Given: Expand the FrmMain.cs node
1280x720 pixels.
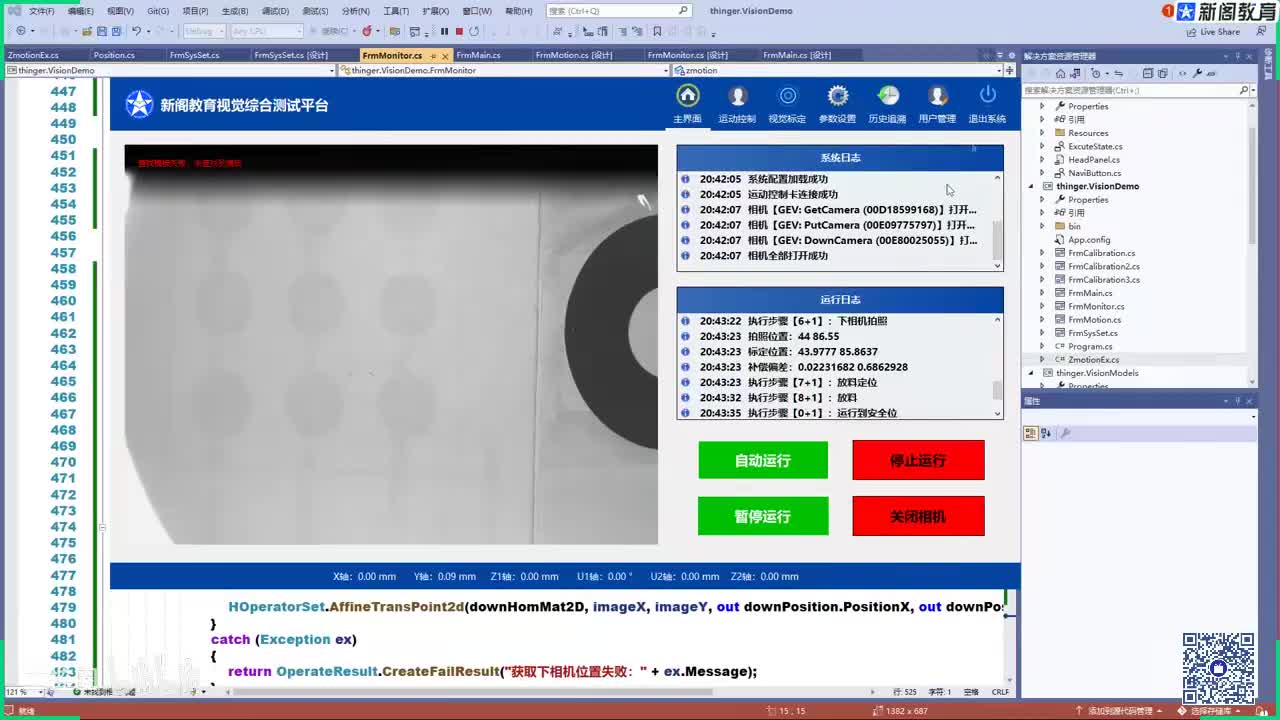Looking at the screenshot, I should click(x=1043, y=293).
